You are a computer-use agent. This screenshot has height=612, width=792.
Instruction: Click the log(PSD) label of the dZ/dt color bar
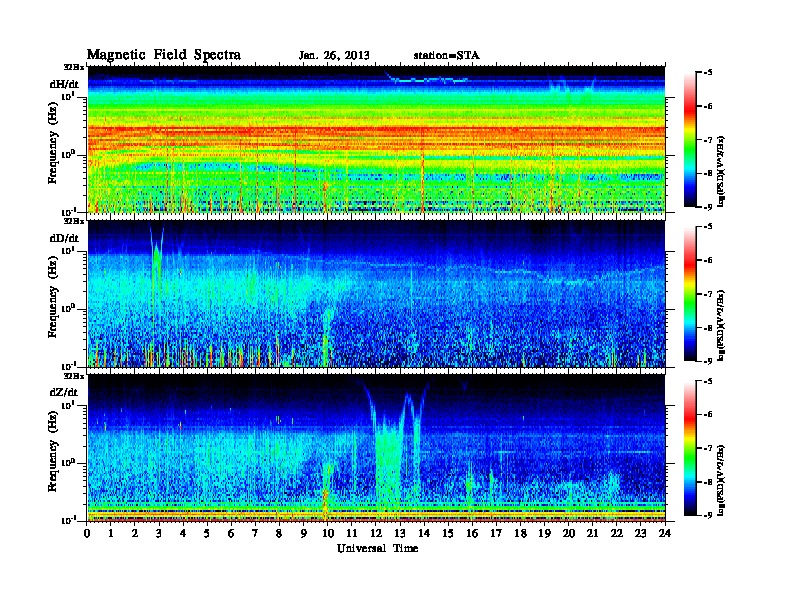722,479
